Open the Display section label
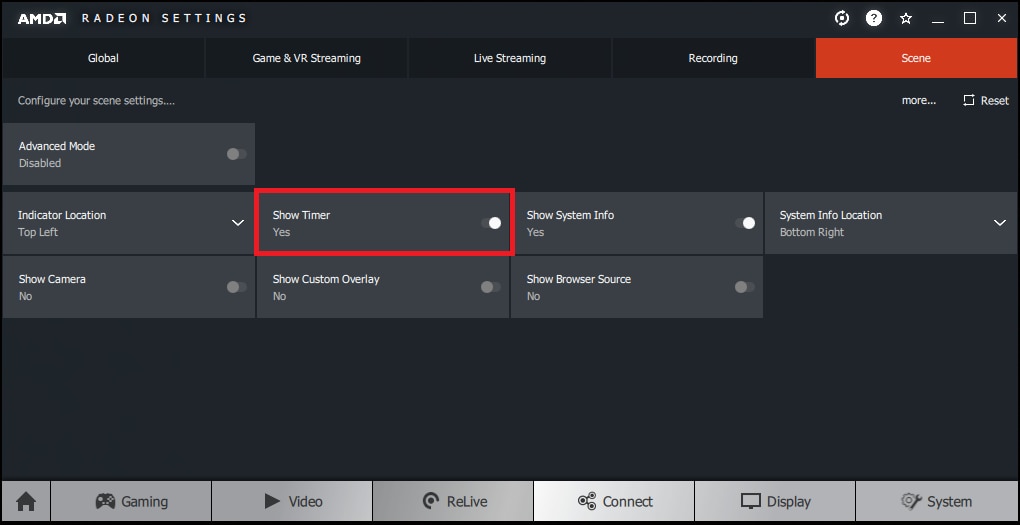 (x=789, y=502)
